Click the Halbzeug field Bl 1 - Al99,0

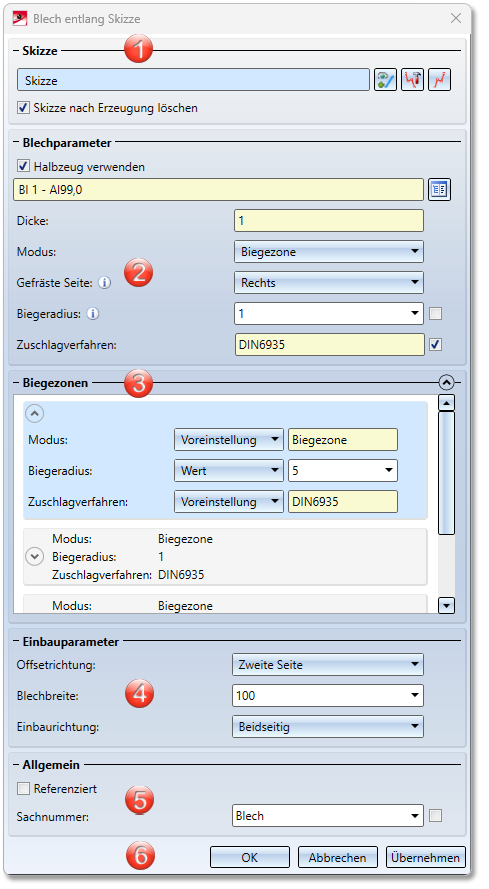point(218,189)
